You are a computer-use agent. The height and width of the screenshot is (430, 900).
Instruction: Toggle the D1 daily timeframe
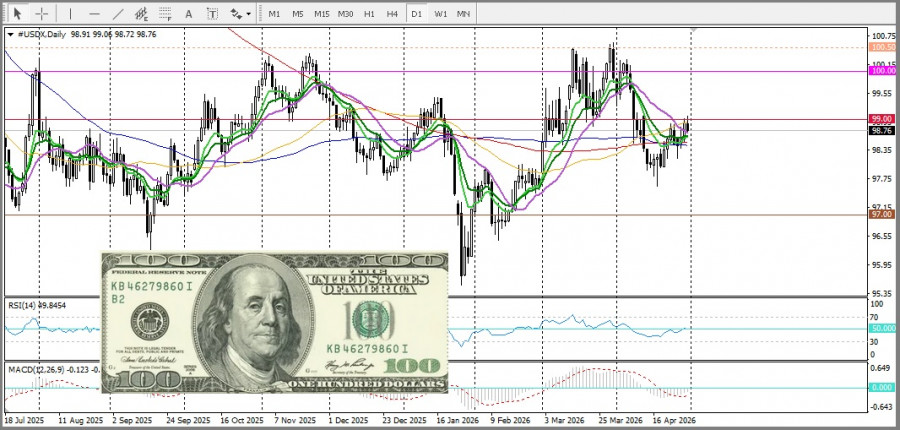point(416,13)
